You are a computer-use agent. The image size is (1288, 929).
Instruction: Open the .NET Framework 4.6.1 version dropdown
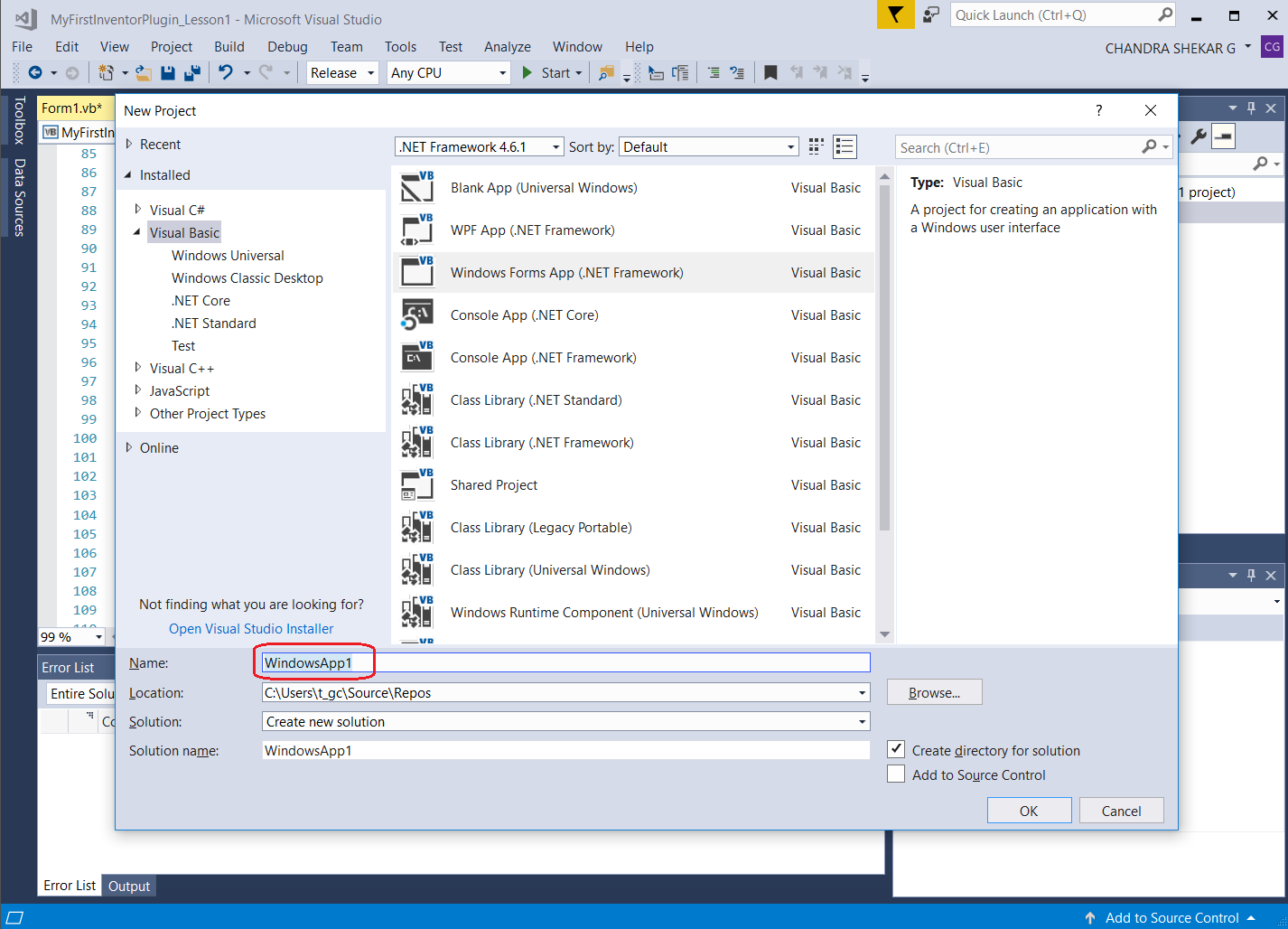pyautogui.click(x=555, y=145)
